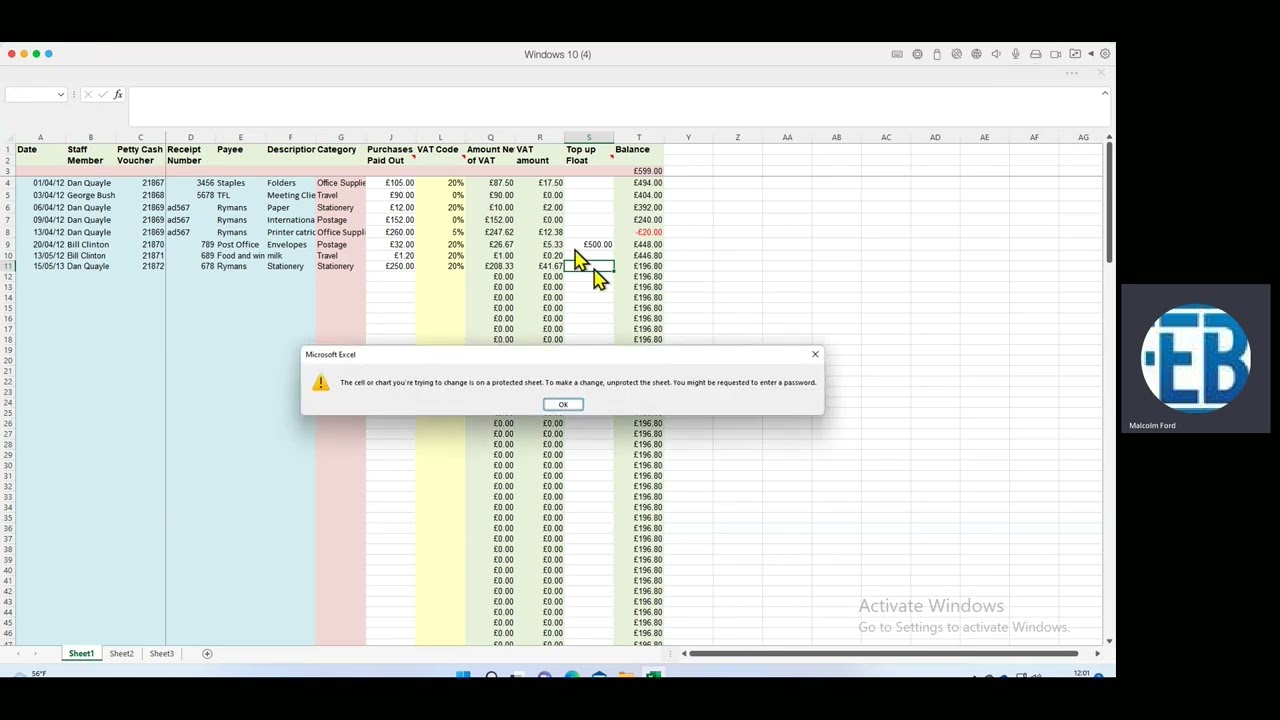
Task: Click the formula bar cancel X icon
Action: 88,94
